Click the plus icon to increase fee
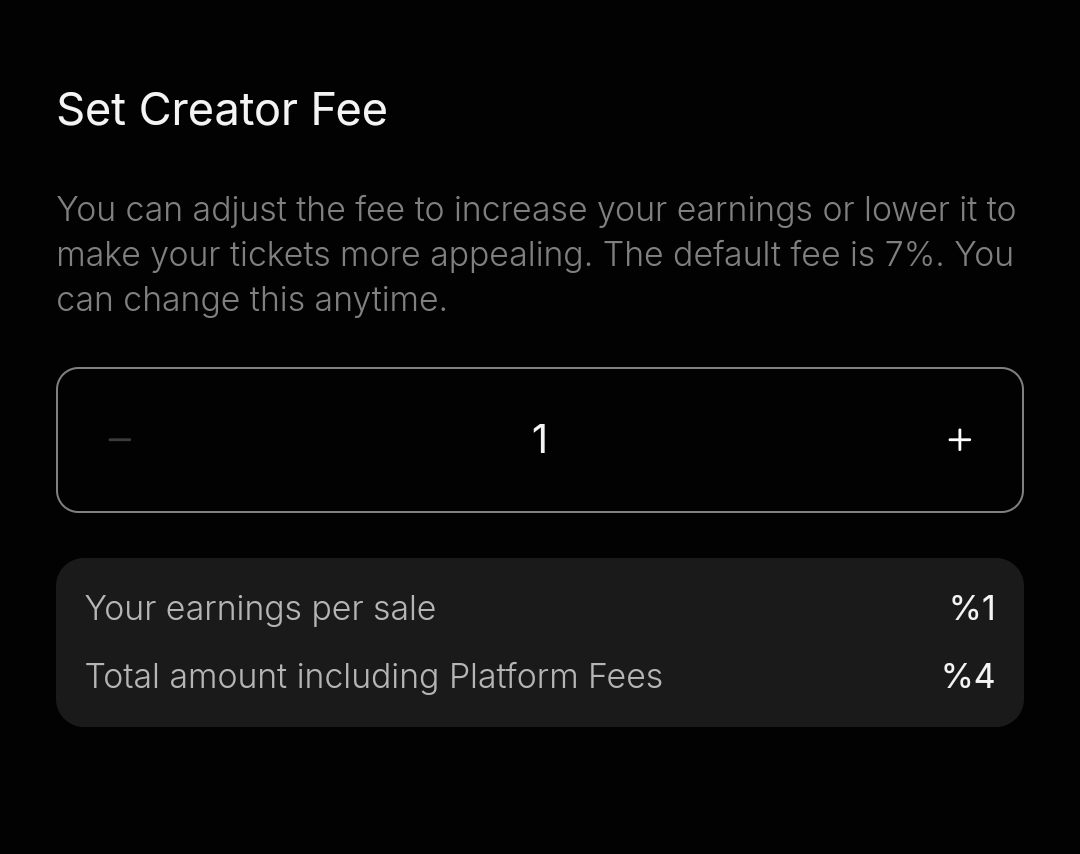Screen dimensions: 1080x854 coord(959,440)
